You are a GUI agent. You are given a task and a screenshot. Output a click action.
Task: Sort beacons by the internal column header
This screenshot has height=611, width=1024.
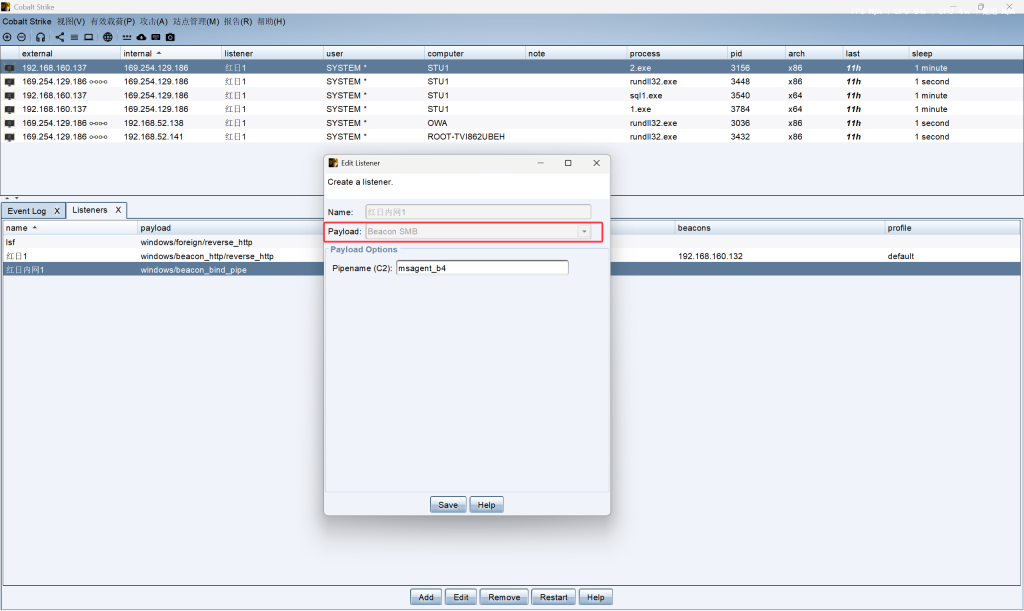coord(171,54)
